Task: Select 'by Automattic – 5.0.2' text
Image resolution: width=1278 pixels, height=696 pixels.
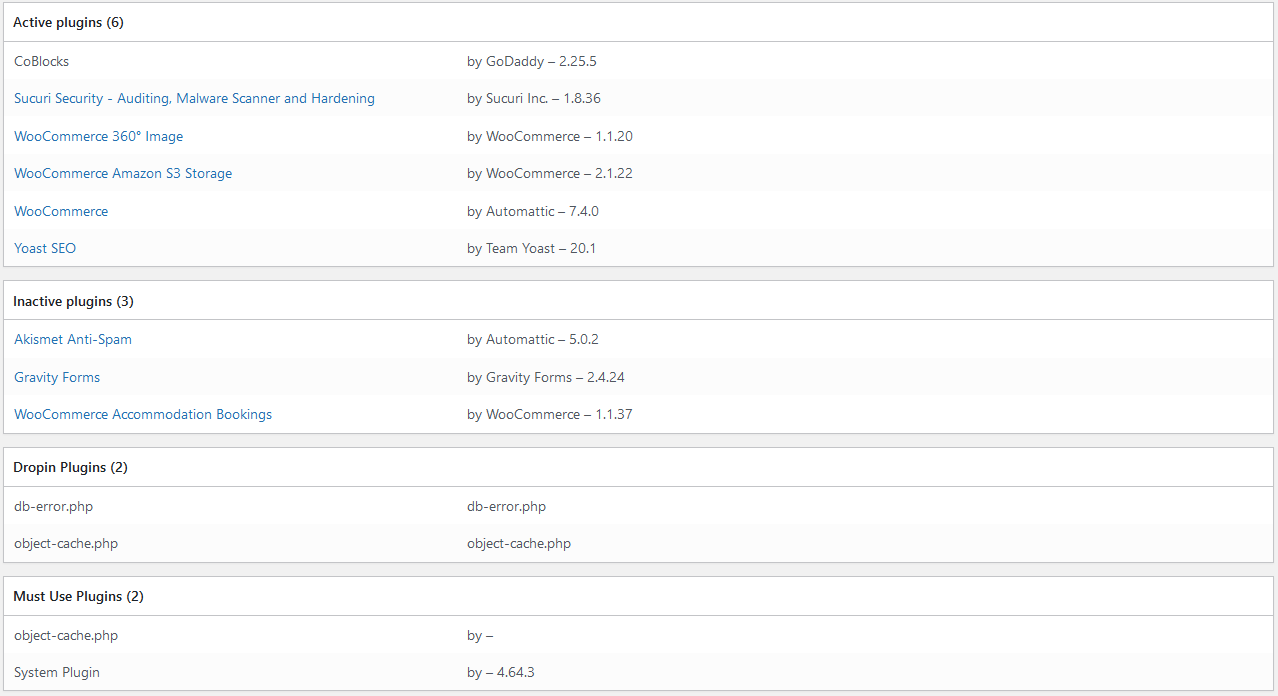Action: pyautogui.click(x=532, y=339)
